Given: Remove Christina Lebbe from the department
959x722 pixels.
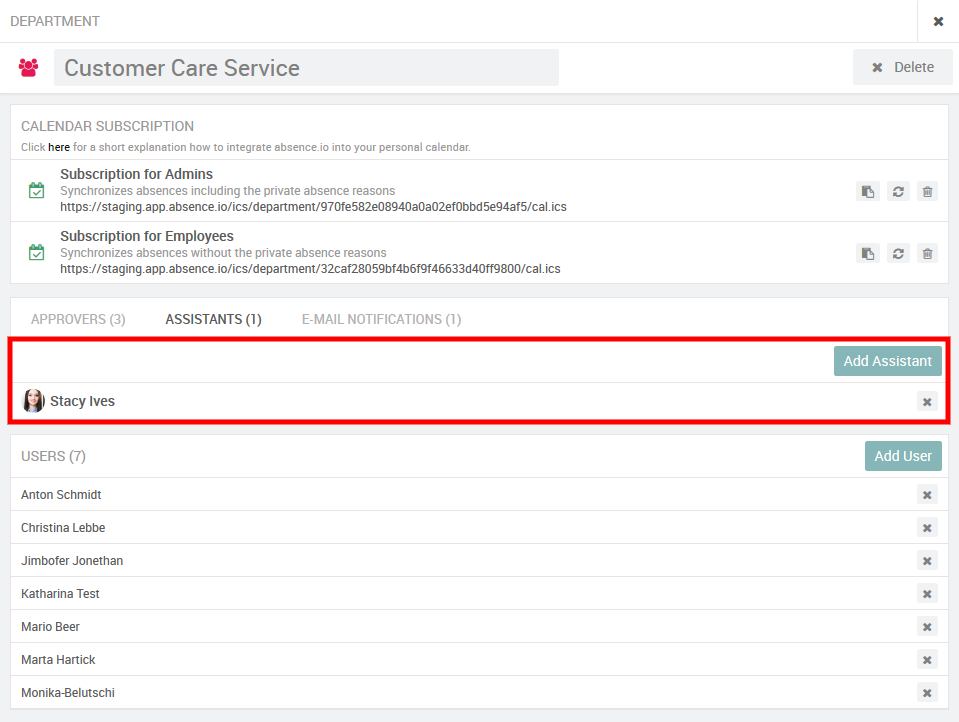Looking at the screenshot, I should [927, 528].
